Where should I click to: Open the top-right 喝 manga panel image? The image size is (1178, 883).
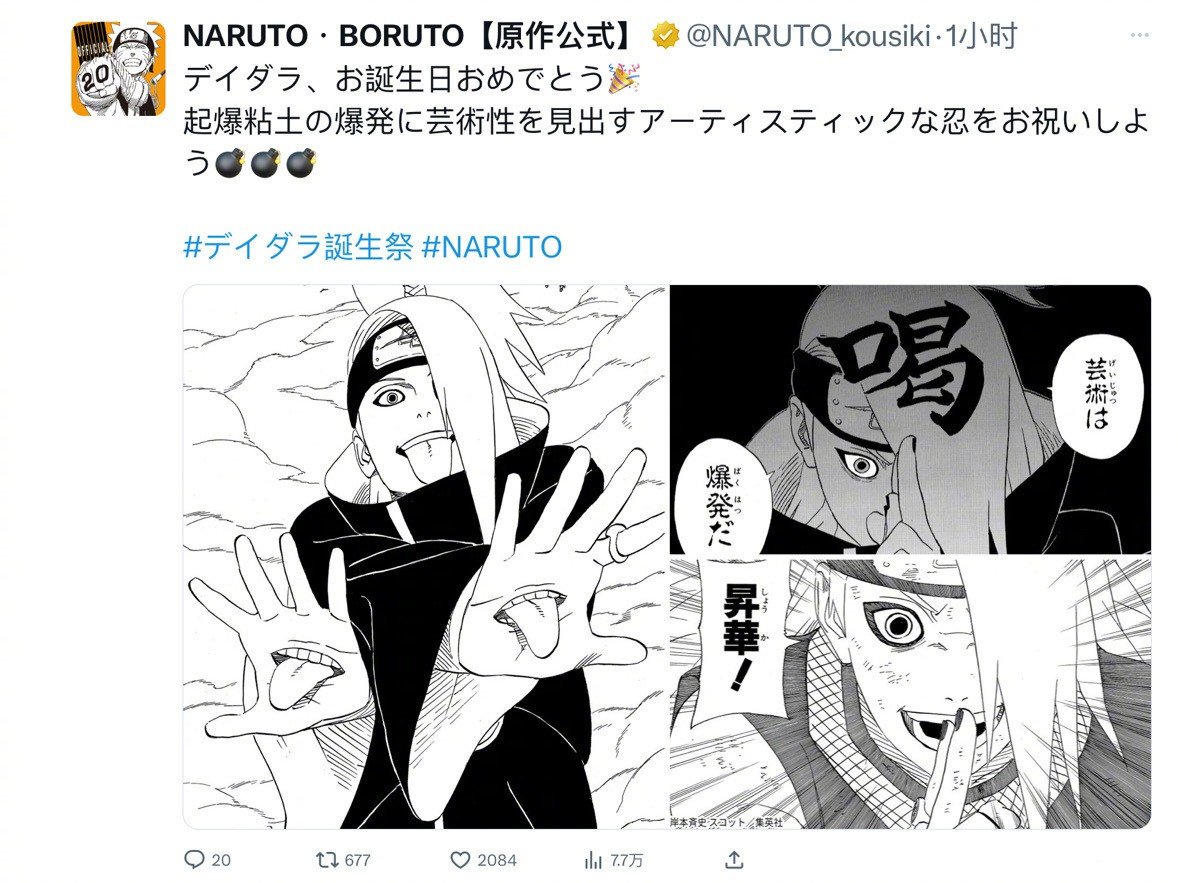[x=911, y=419]
